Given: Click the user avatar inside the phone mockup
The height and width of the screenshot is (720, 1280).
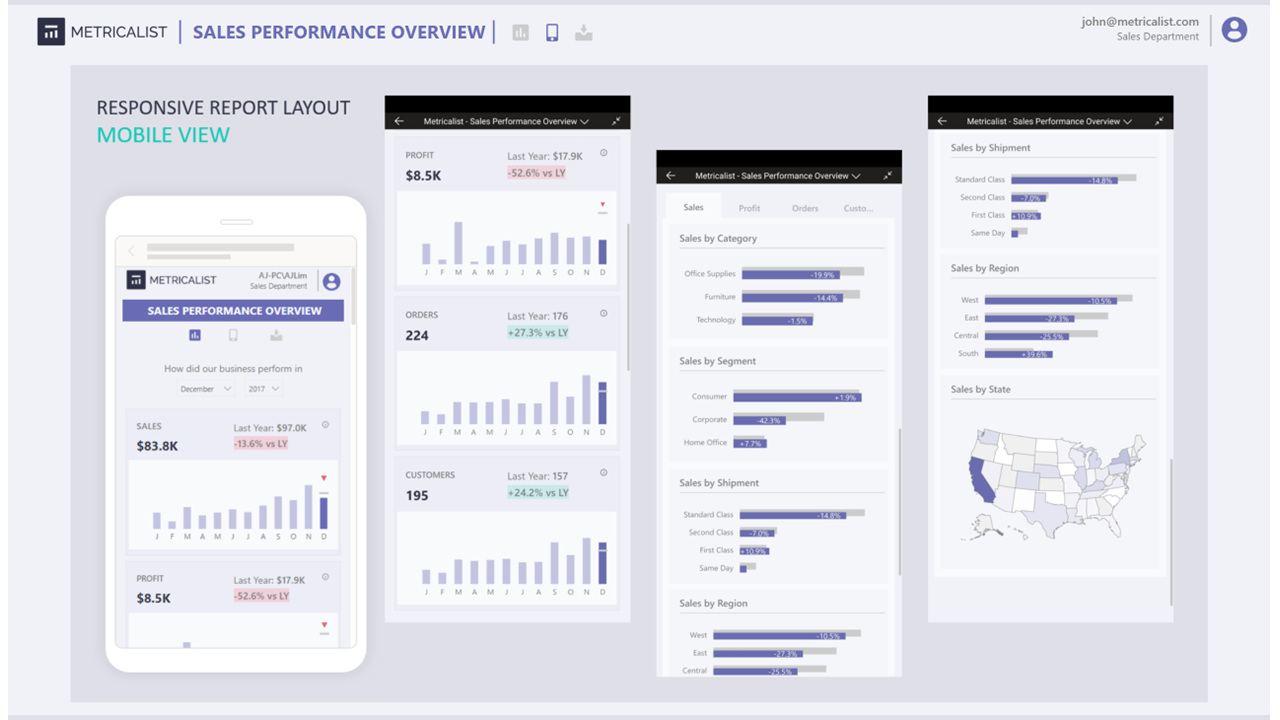Looking at the screenshot, I should coord(331,281).
